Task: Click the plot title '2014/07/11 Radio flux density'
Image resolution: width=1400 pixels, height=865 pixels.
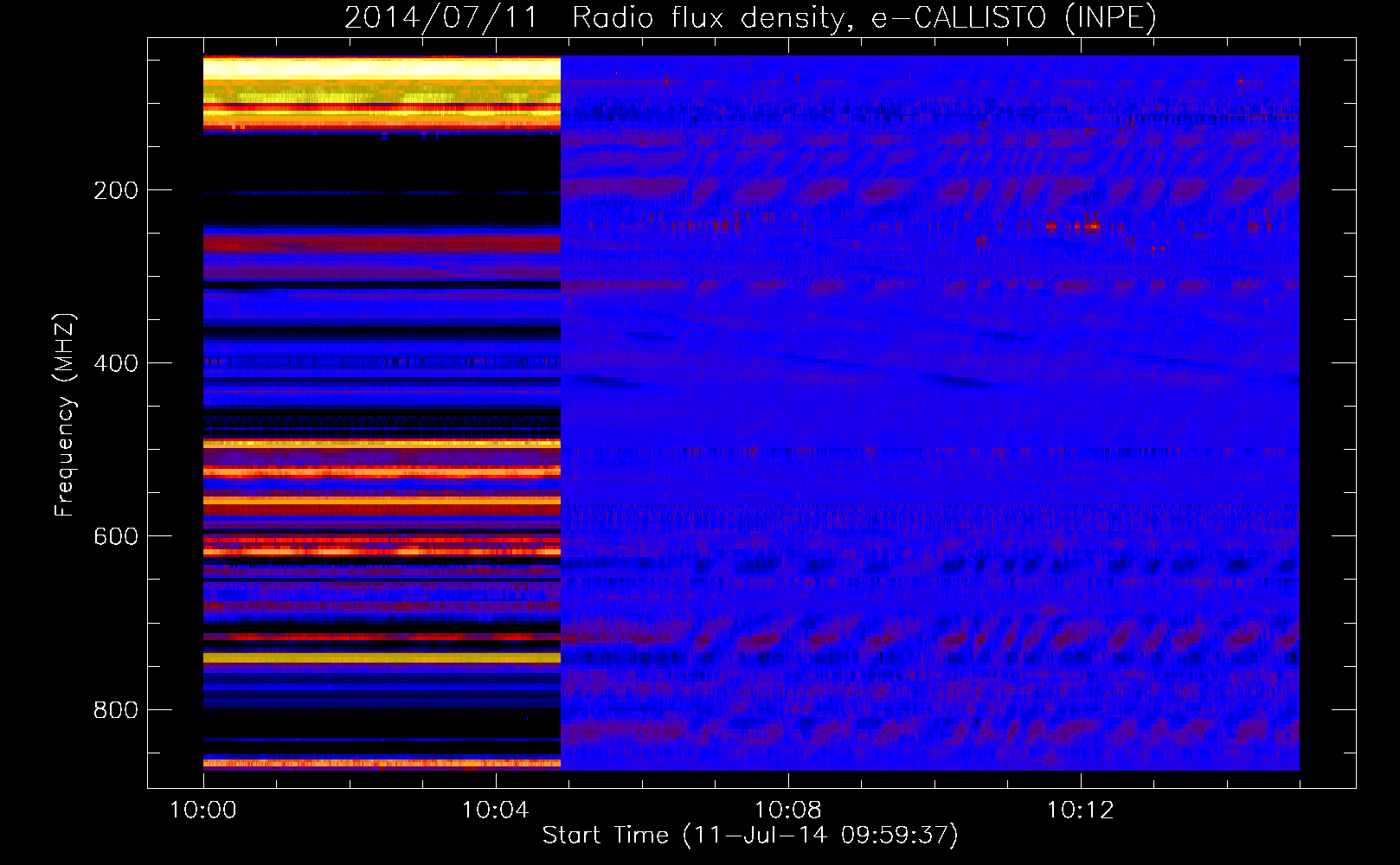Action: click(x=593, y=18)
